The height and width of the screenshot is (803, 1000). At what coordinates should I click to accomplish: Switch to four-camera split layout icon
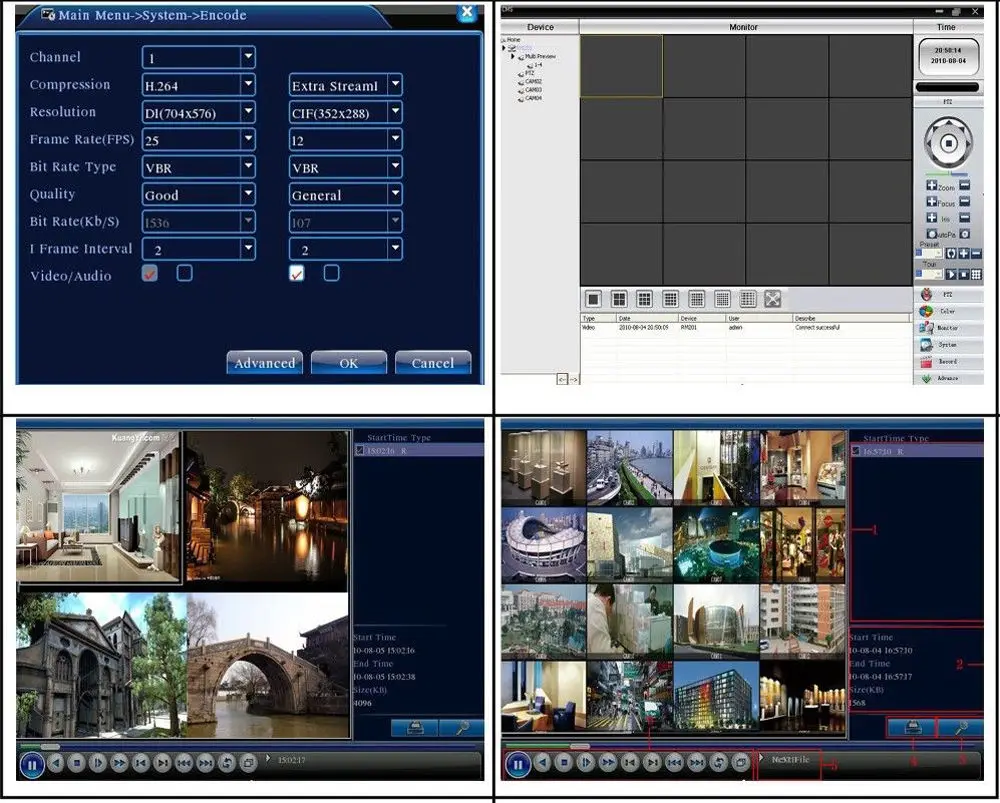(619, 299)
